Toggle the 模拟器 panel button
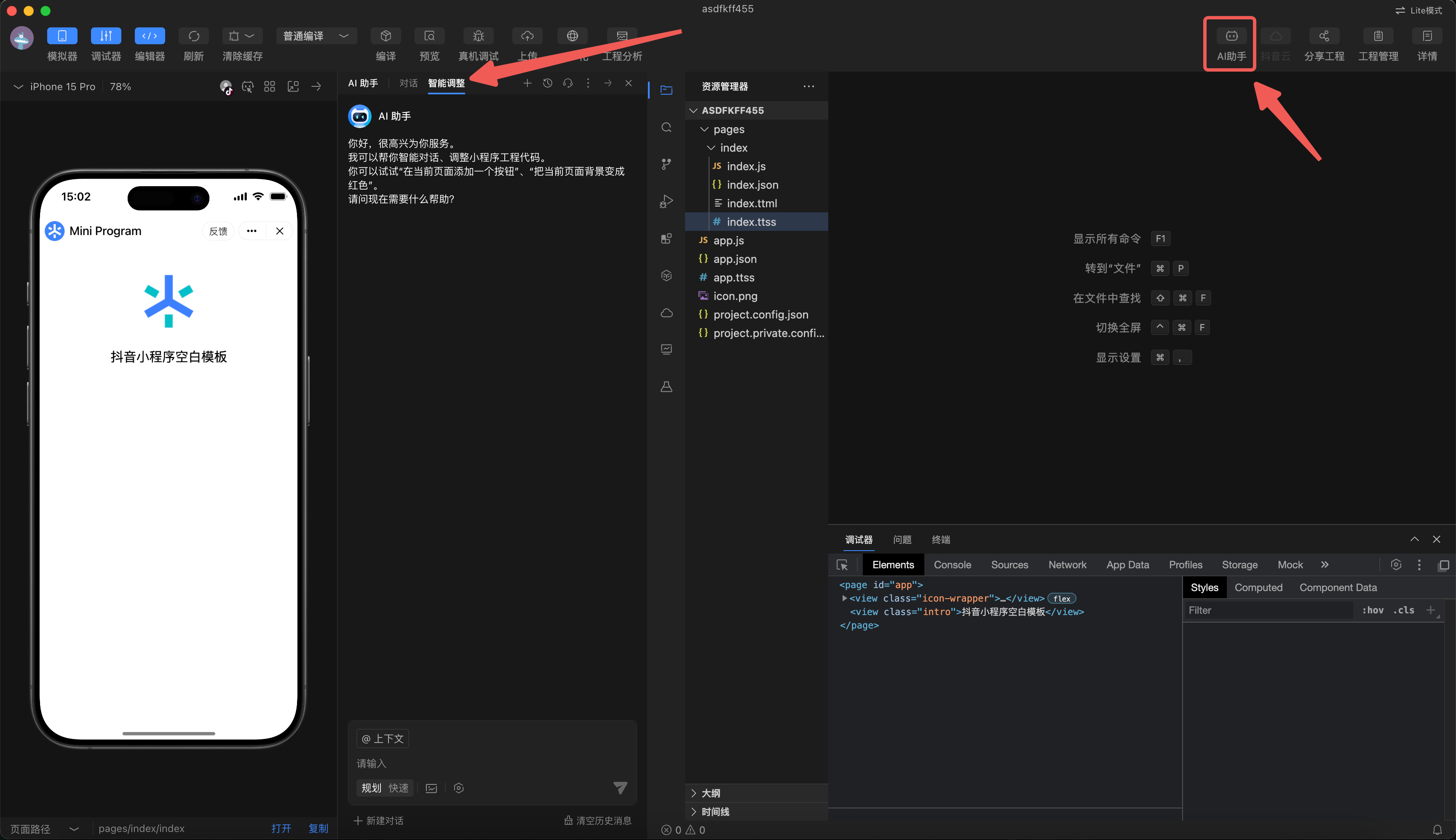1456x840 pixels. pos(62,36)
